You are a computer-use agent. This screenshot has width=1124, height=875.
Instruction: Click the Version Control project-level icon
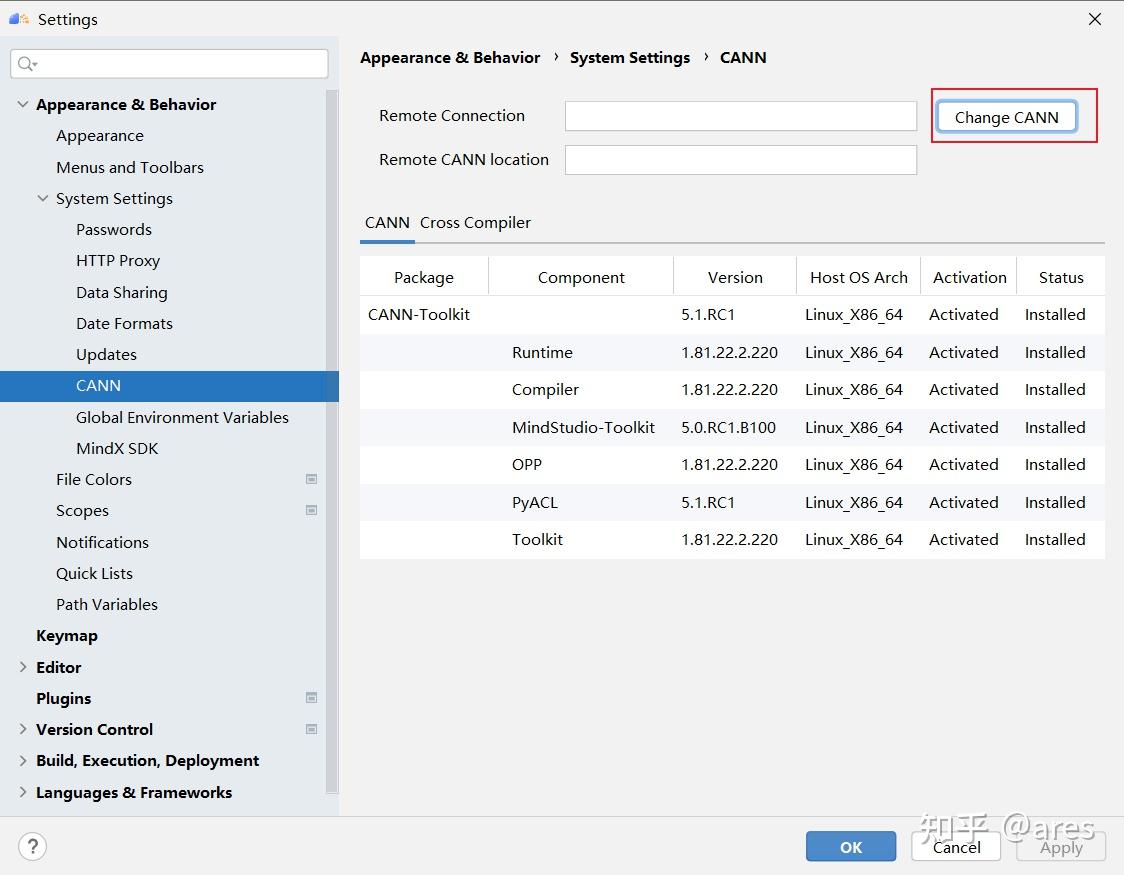pyautogui.click(x=311, y=729)
